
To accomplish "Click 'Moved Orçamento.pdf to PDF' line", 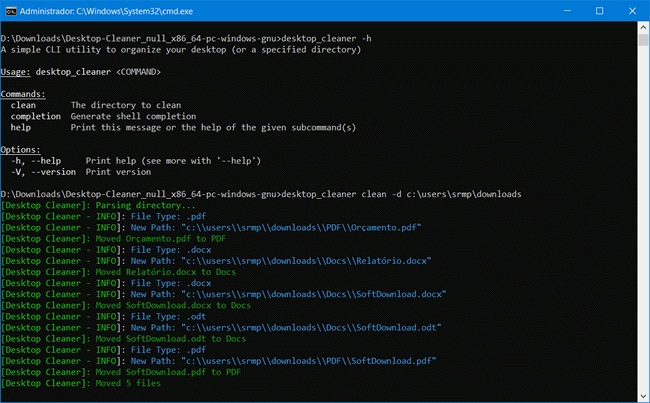I will [114, 239].
